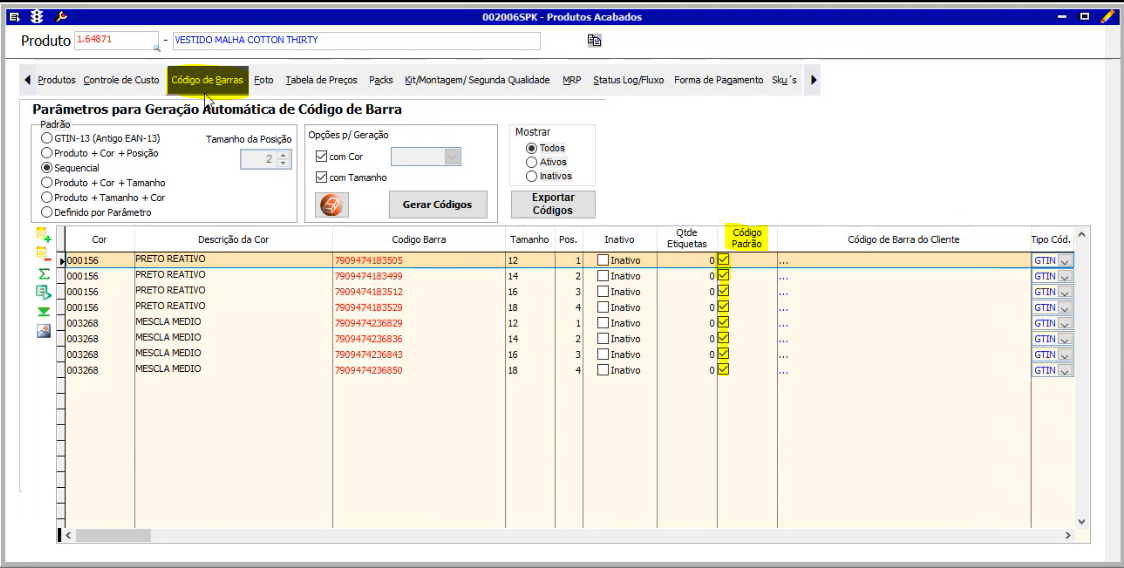The image size is (1124, 568).
Task: Open the Controle de Custo tab
Action: pyautogui.click(x=121, y=80)
